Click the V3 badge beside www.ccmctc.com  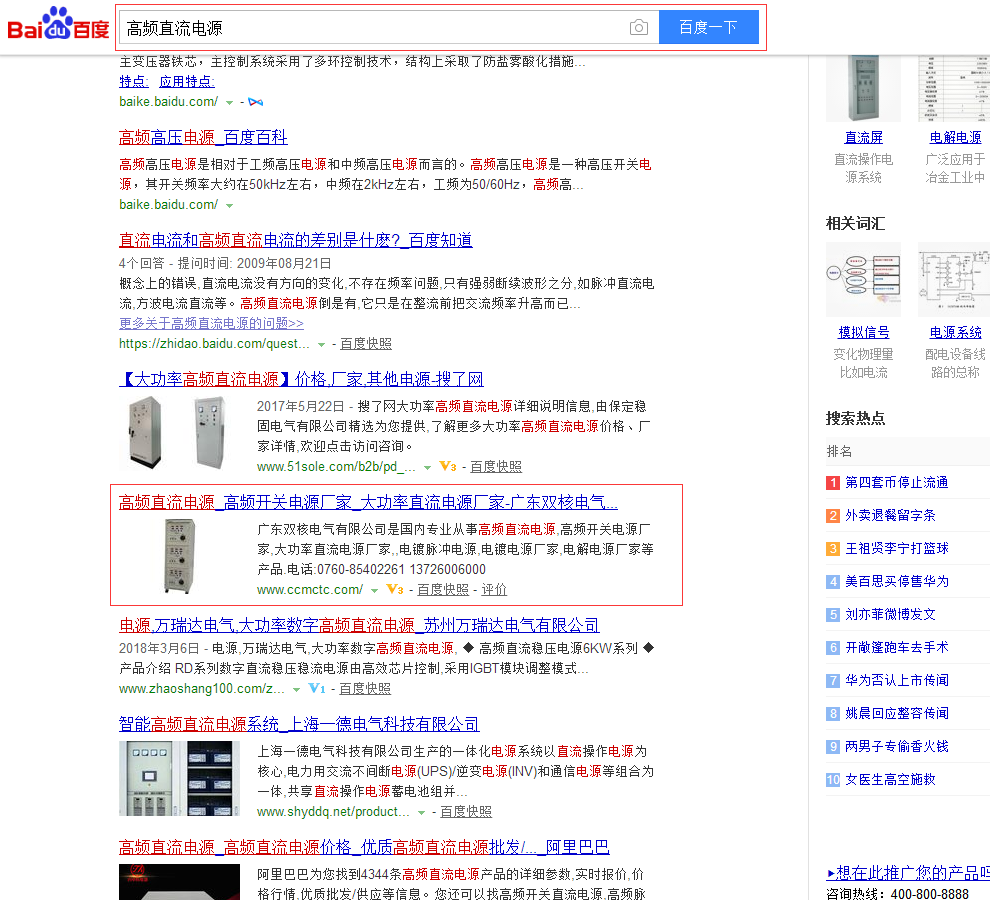(x=395, y=590)
